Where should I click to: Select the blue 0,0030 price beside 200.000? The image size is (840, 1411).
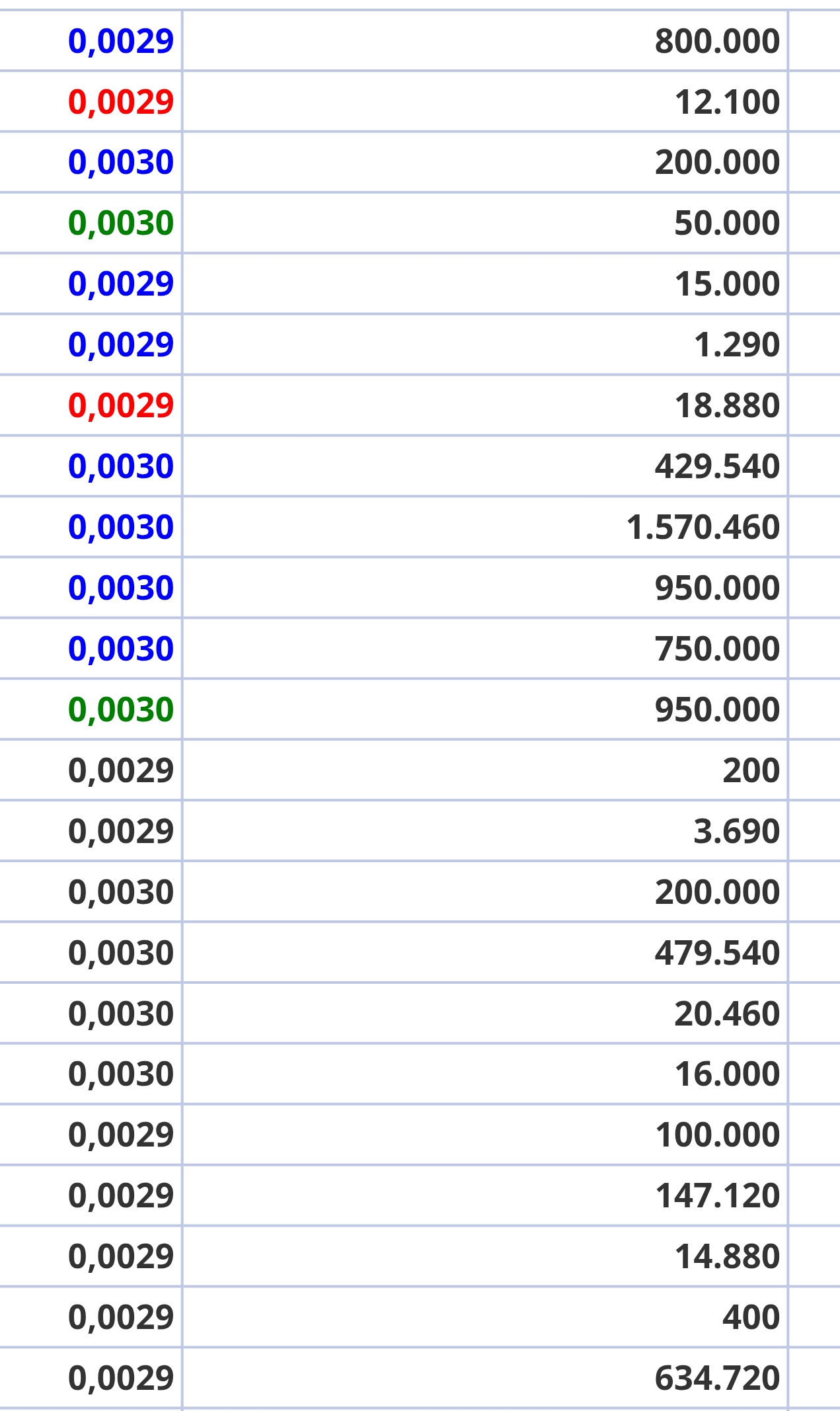121,163
